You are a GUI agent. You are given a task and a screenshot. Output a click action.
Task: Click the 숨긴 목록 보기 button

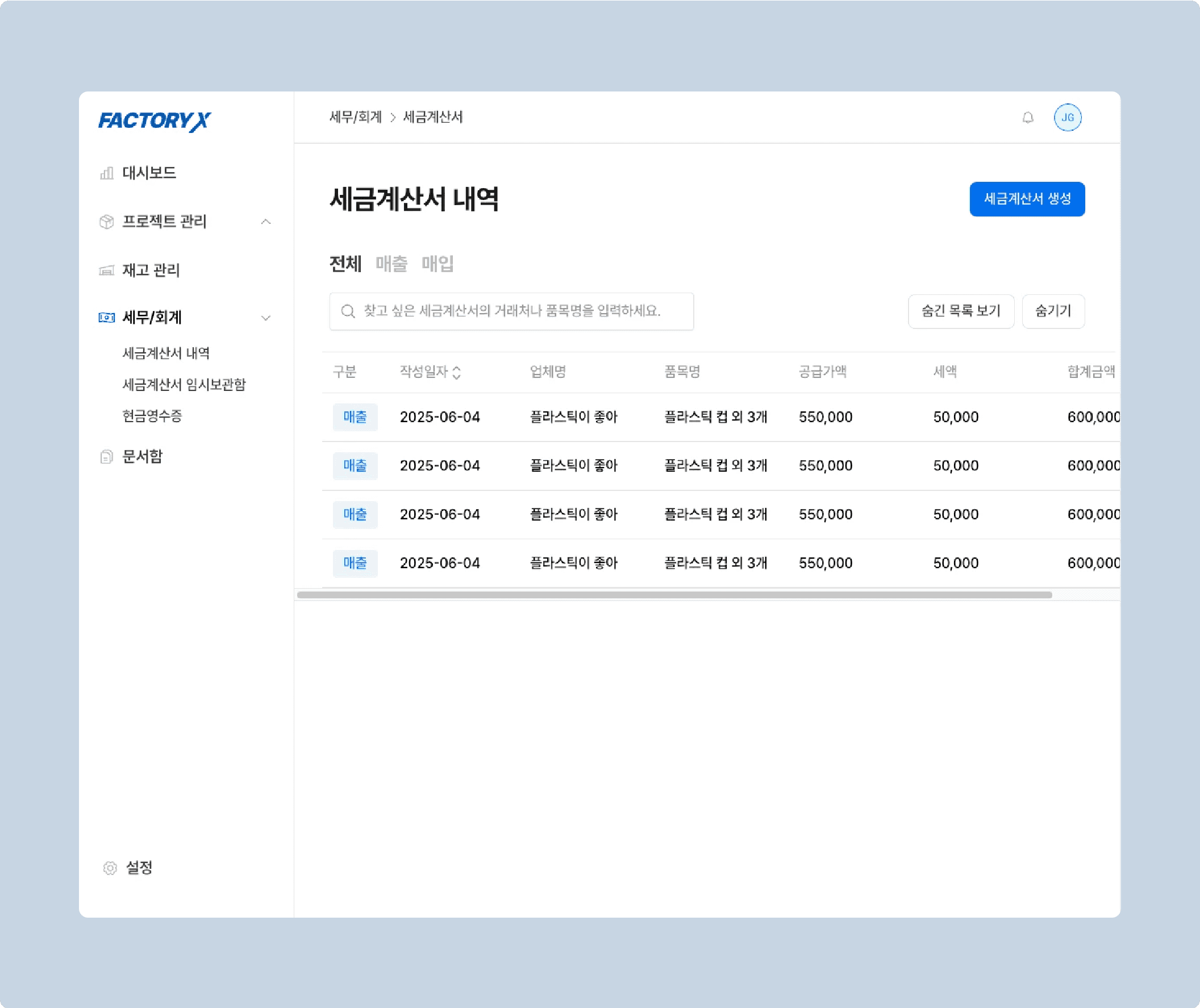961,311
